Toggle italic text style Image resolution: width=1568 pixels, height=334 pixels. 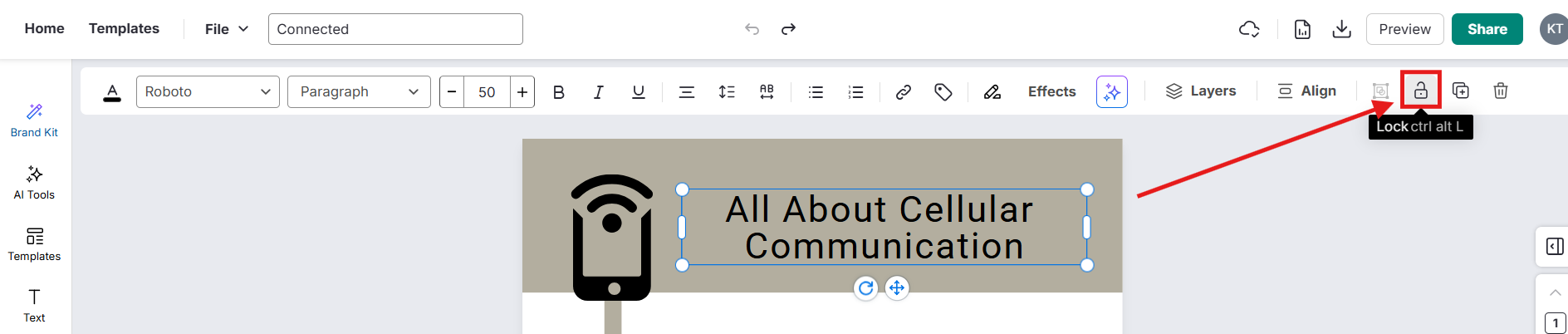[x=598, y=91]
